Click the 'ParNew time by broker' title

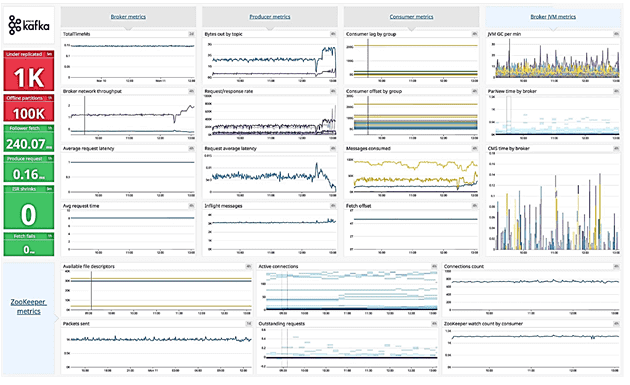pyautogui.click(x=512, y=92)
